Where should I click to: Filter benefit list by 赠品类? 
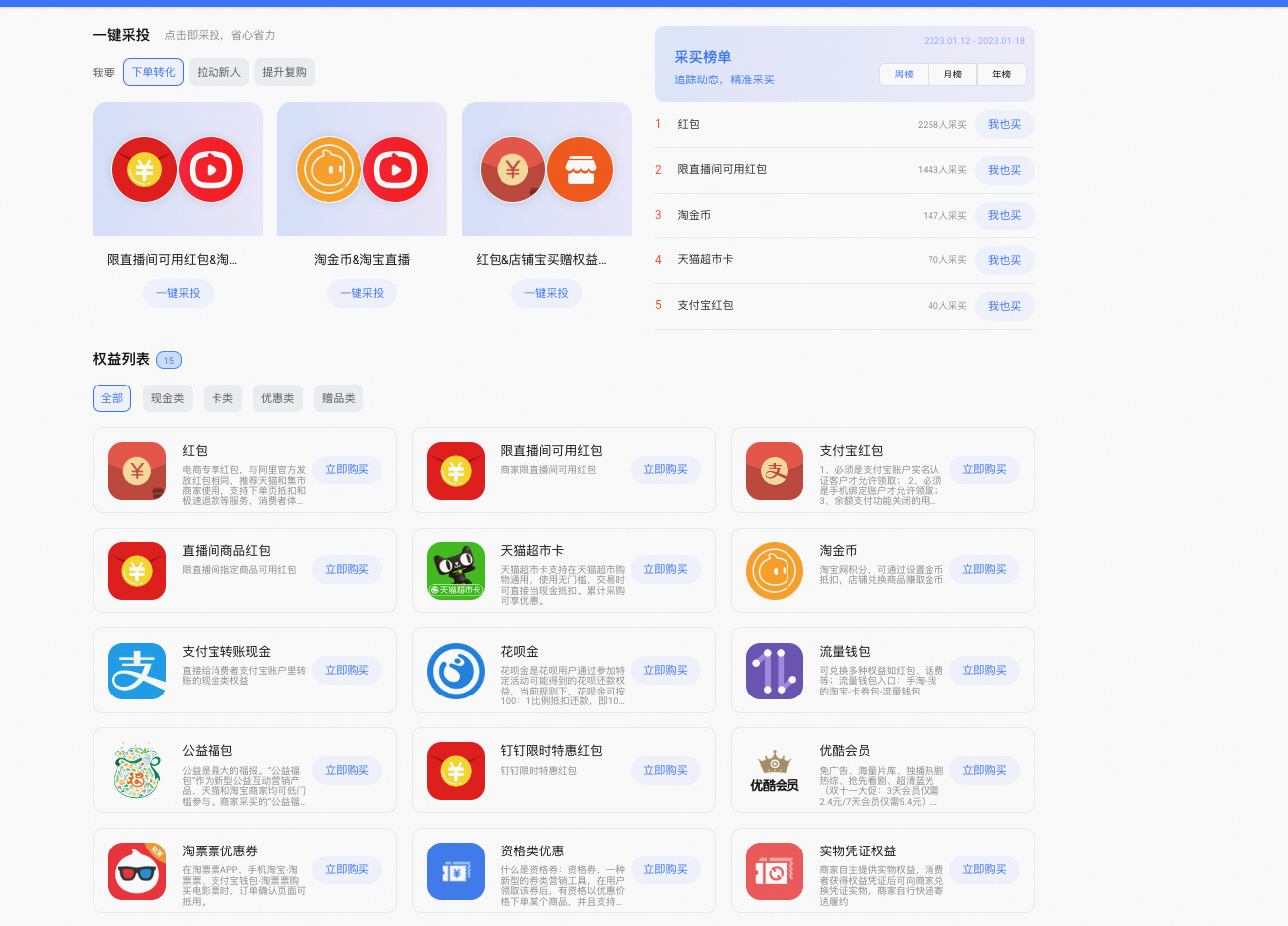[x=339, y=398]
